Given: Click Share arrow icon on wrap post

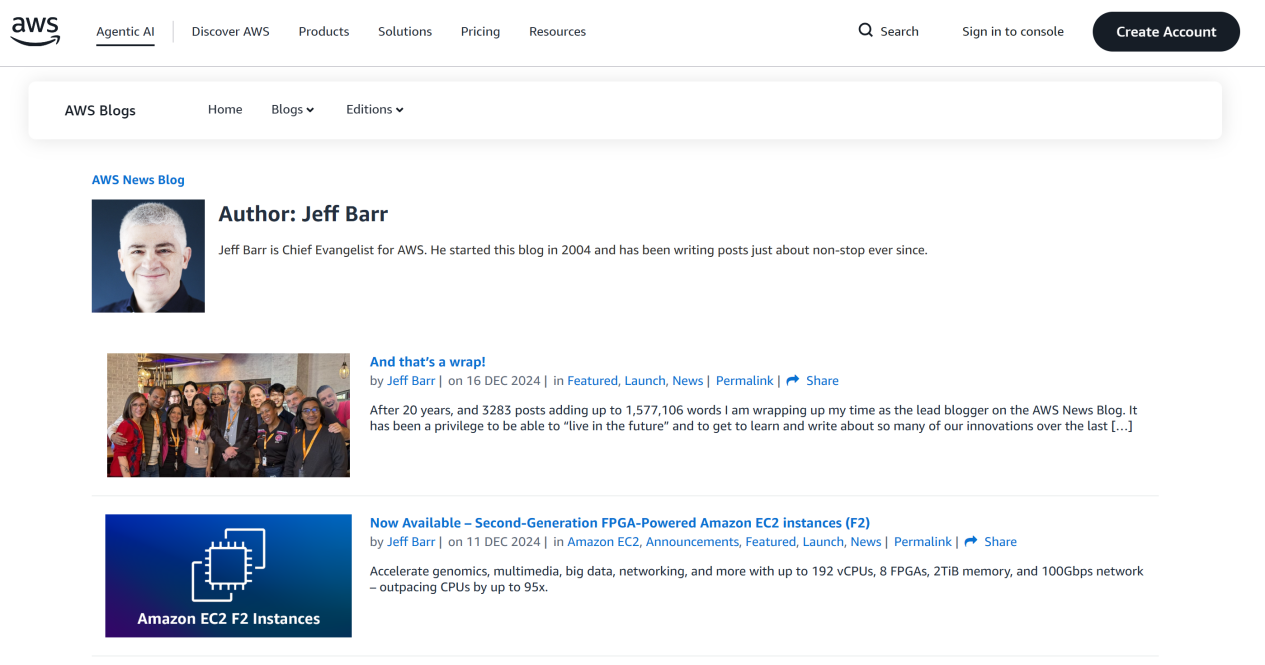Looking at the screenshot, I should pyautogui.click(x=793, y=381).
